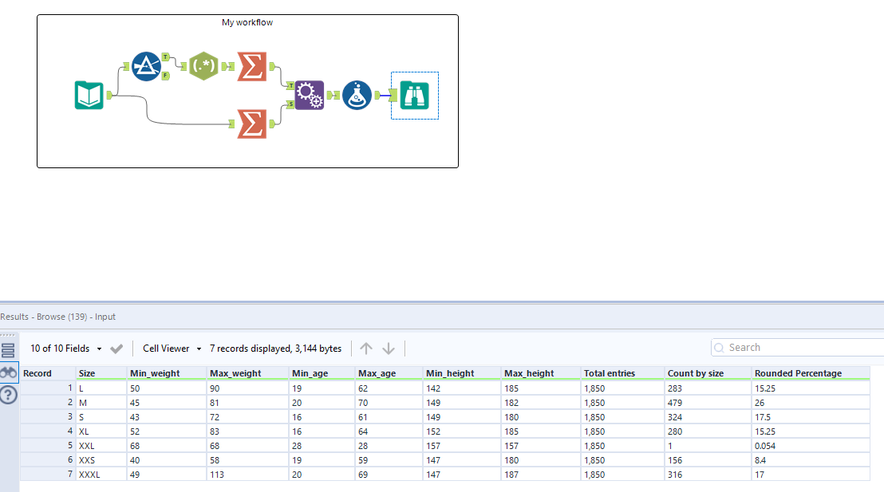Viewport: 884px width, 492px height.
Task: Click the '7 records displayed' status text
Action: coord(276,349)
